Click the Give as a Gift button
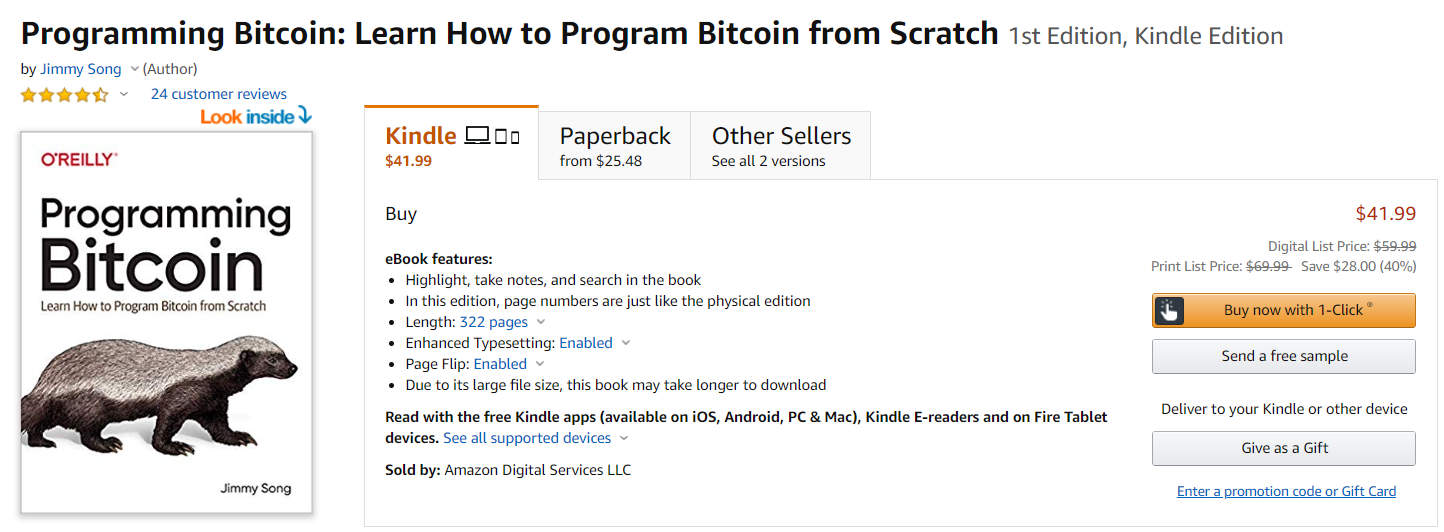This screenshot has height=532, width=1444. pyautogui.click(x=1283, y=448)
